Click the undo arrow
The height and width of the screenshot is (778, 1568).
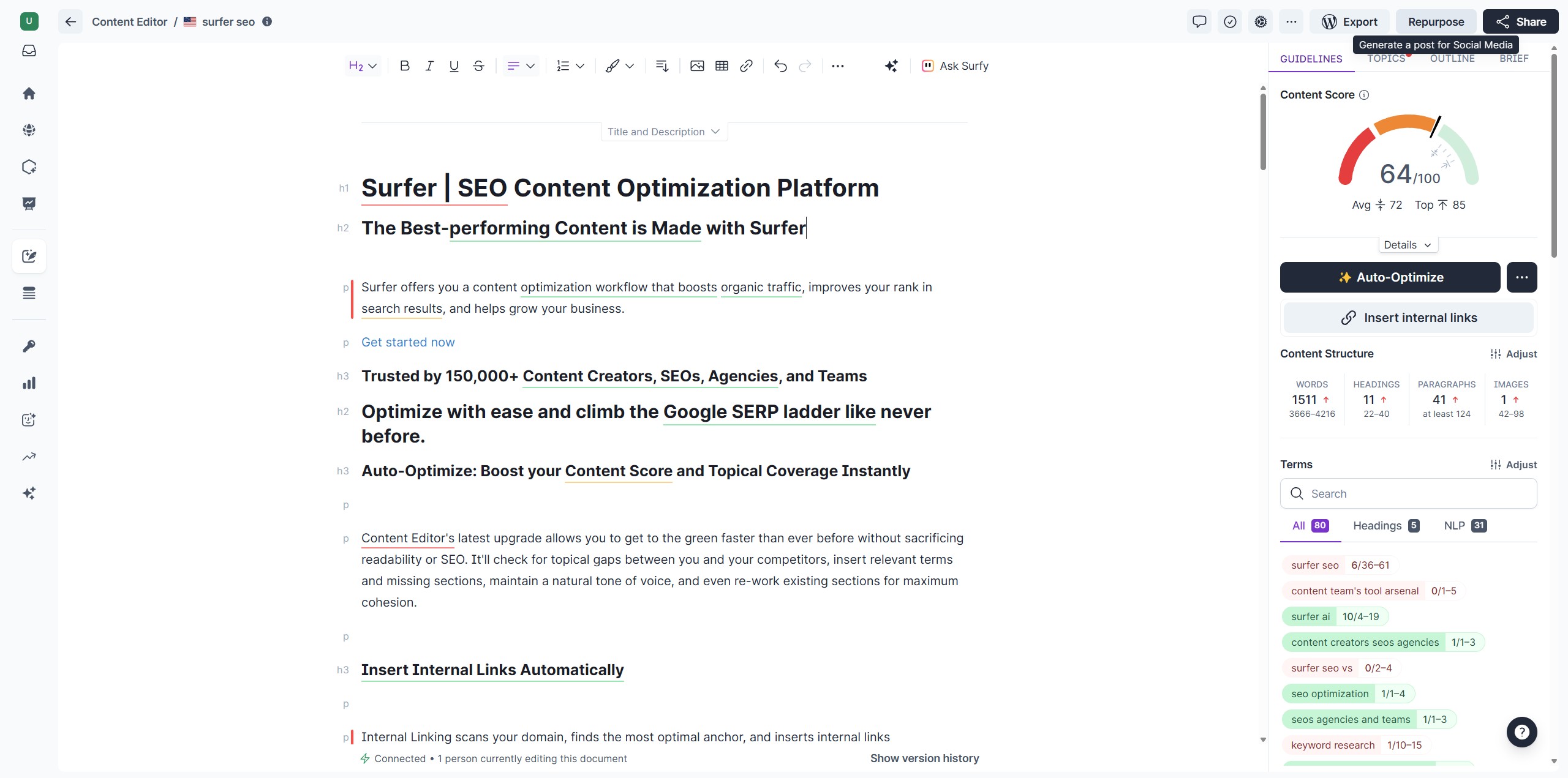coord(780,65)
